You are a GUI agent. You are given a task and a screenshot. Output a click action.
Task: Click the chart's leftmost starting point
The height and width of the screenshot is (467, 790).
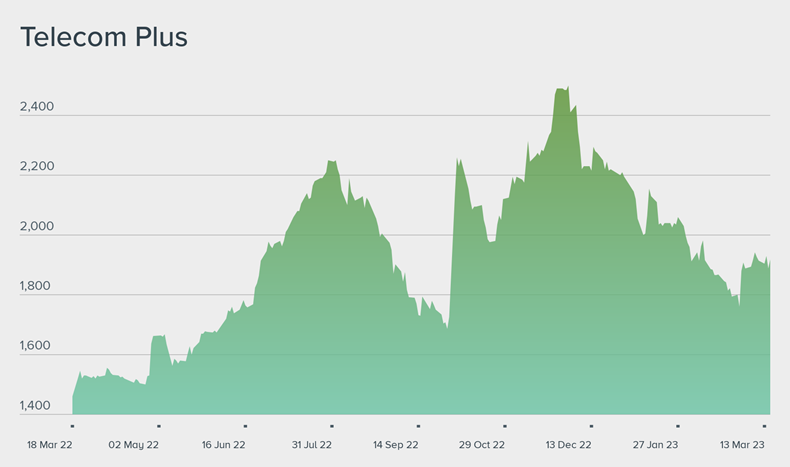pos(74,396)
